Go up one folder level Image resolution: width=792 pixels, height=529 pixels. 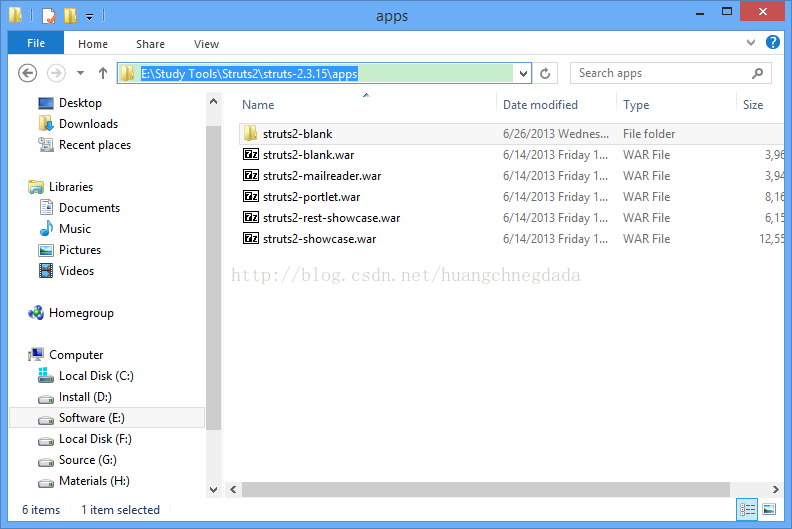[103, 73]
